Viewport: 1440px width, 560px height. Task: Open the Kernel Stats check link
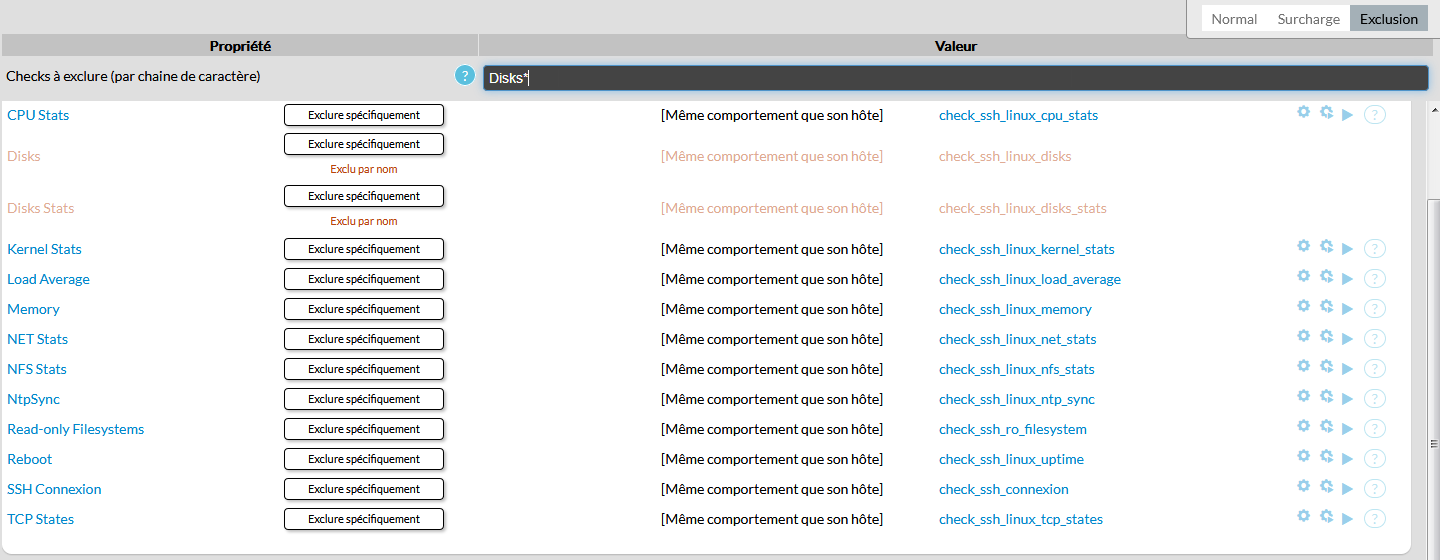point(44,249)
